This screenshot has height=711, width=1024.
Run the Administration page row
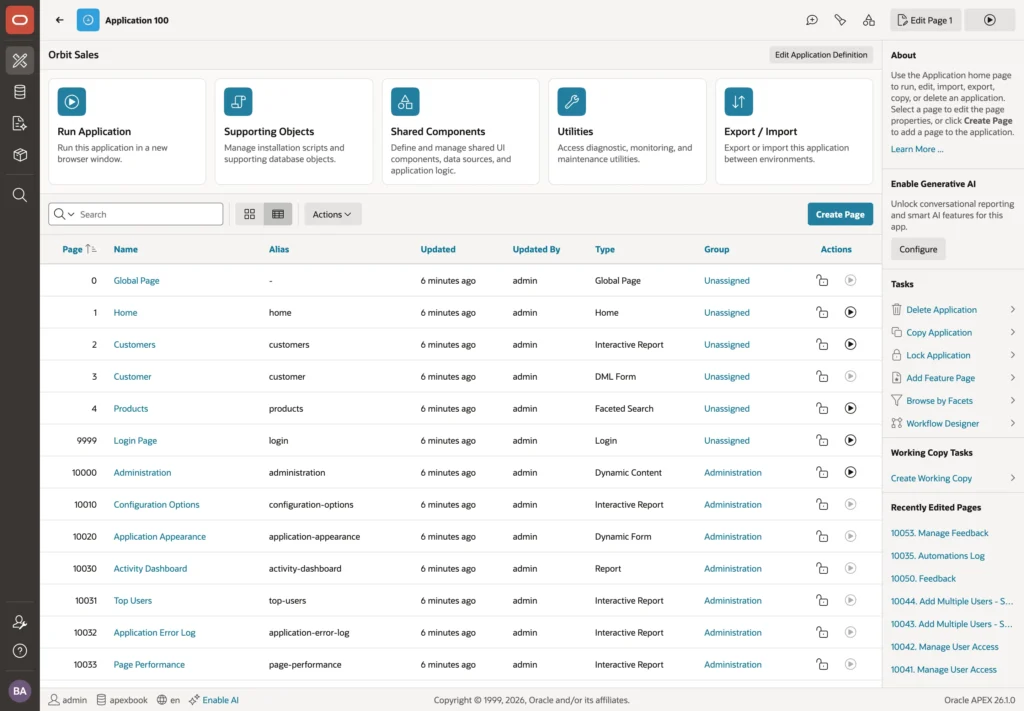click(850, 472)
